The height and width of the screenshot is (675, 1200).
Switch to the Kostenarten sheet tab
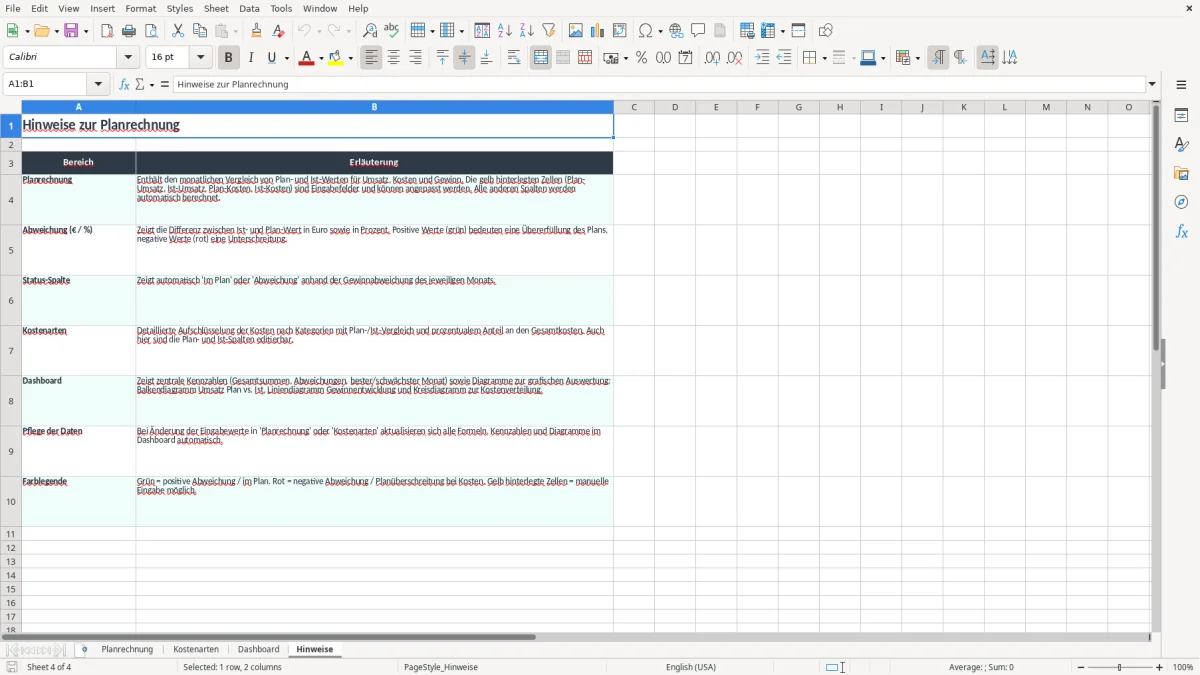(x=196, y=650)
